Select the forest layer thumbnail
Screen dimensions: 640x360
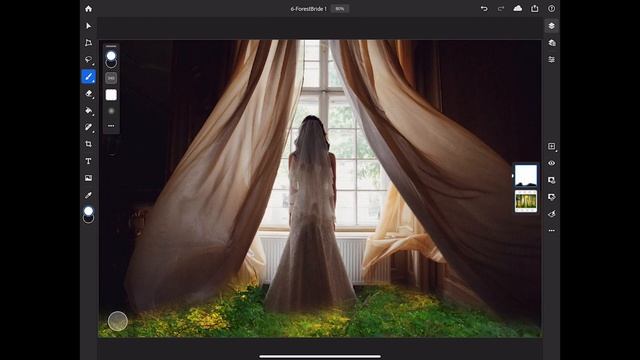pyautogui.click(x=526, y=201)
